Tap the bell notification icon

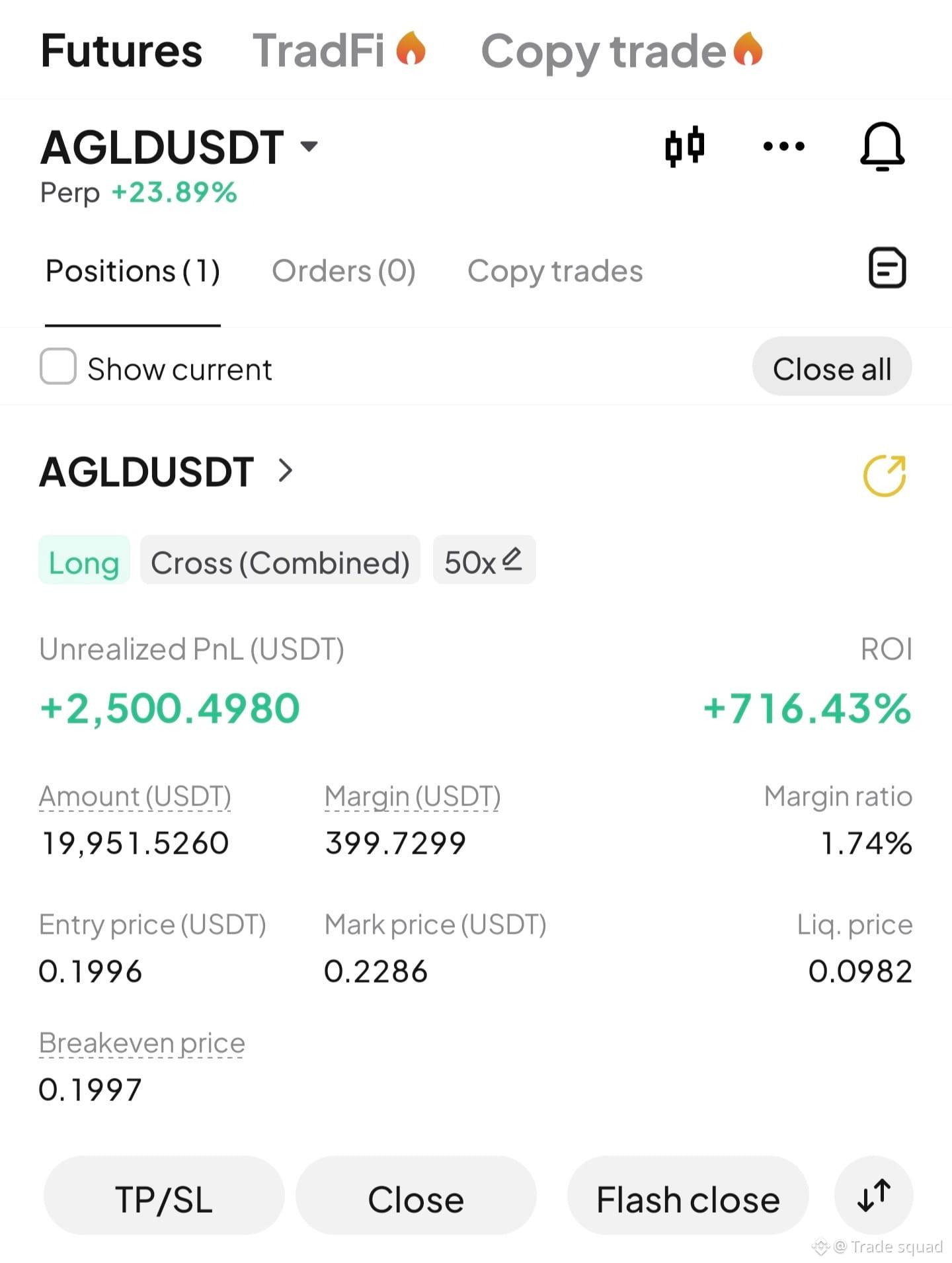pos(882,146)
